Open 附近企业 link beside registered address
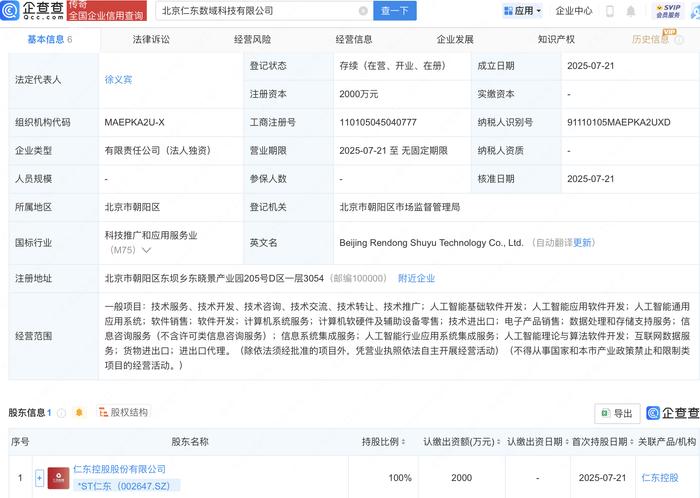The height and width of the screenshot is (498, 700). point(416,278)
